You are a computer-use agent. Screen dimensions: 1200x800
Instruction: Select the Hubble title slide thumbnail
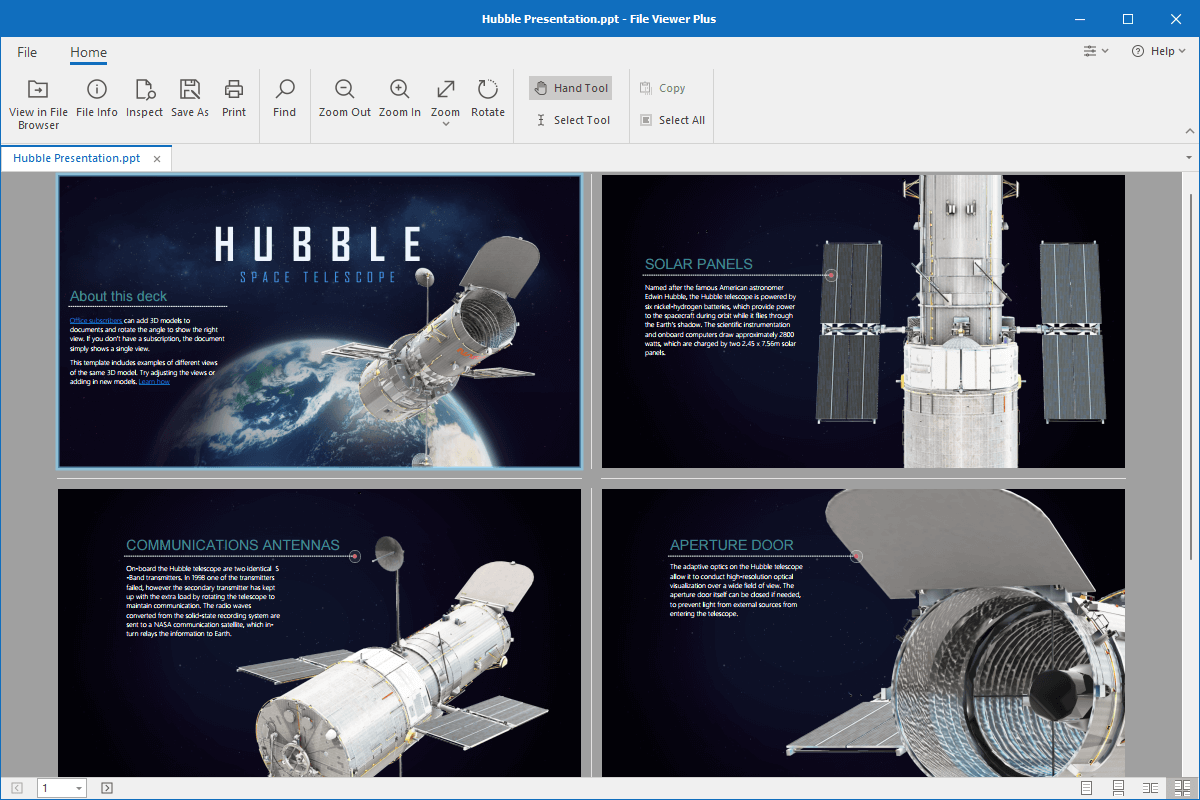[x=319, y=321]
